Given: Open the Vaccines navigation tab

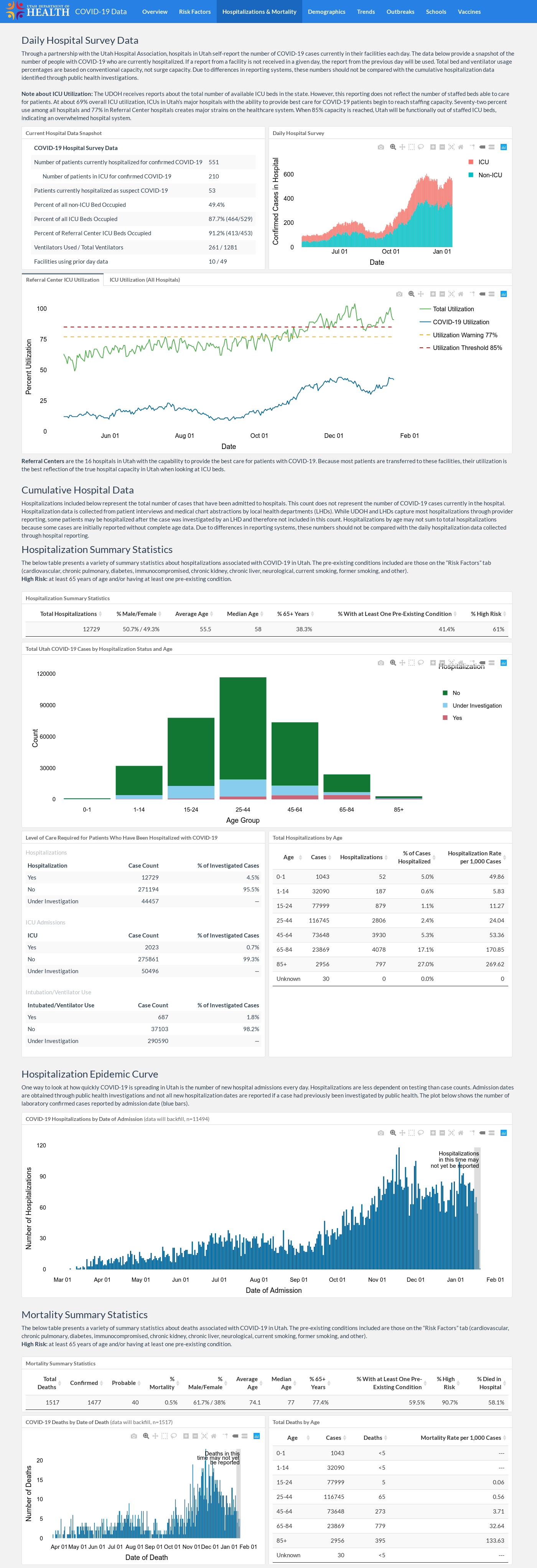Looking at the screenshot, I should point(469,12).
